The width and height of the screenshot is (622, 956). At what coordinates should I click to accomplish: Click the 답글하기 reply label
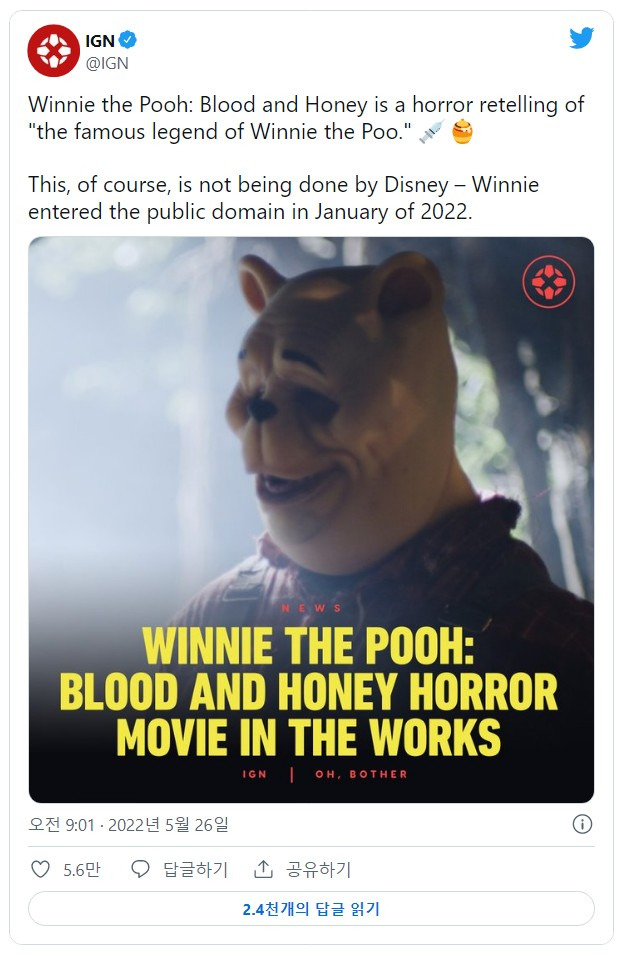click(x=196, y=869)
